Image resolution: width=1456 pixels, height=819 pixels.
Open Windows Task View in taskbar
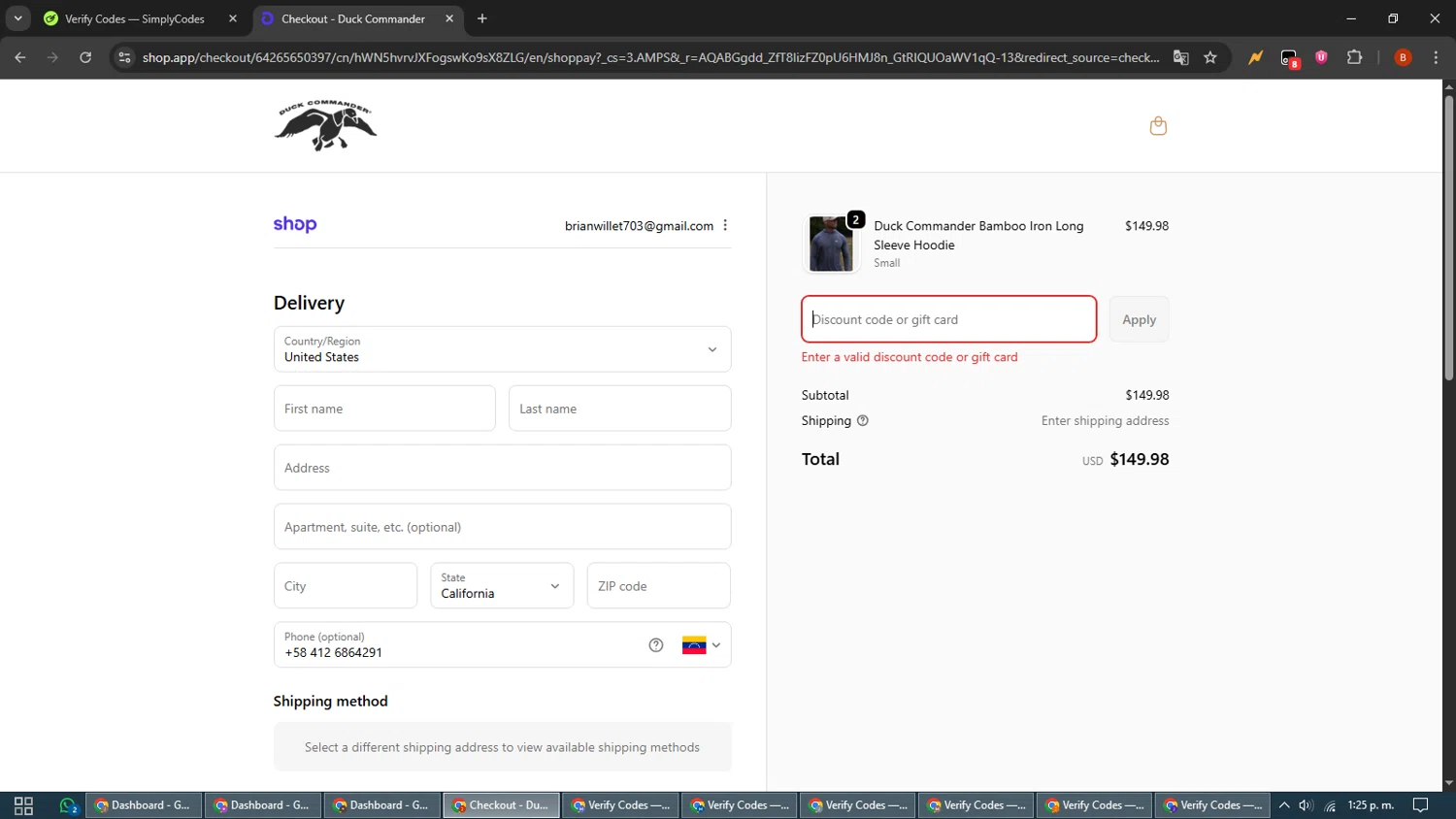24,805
